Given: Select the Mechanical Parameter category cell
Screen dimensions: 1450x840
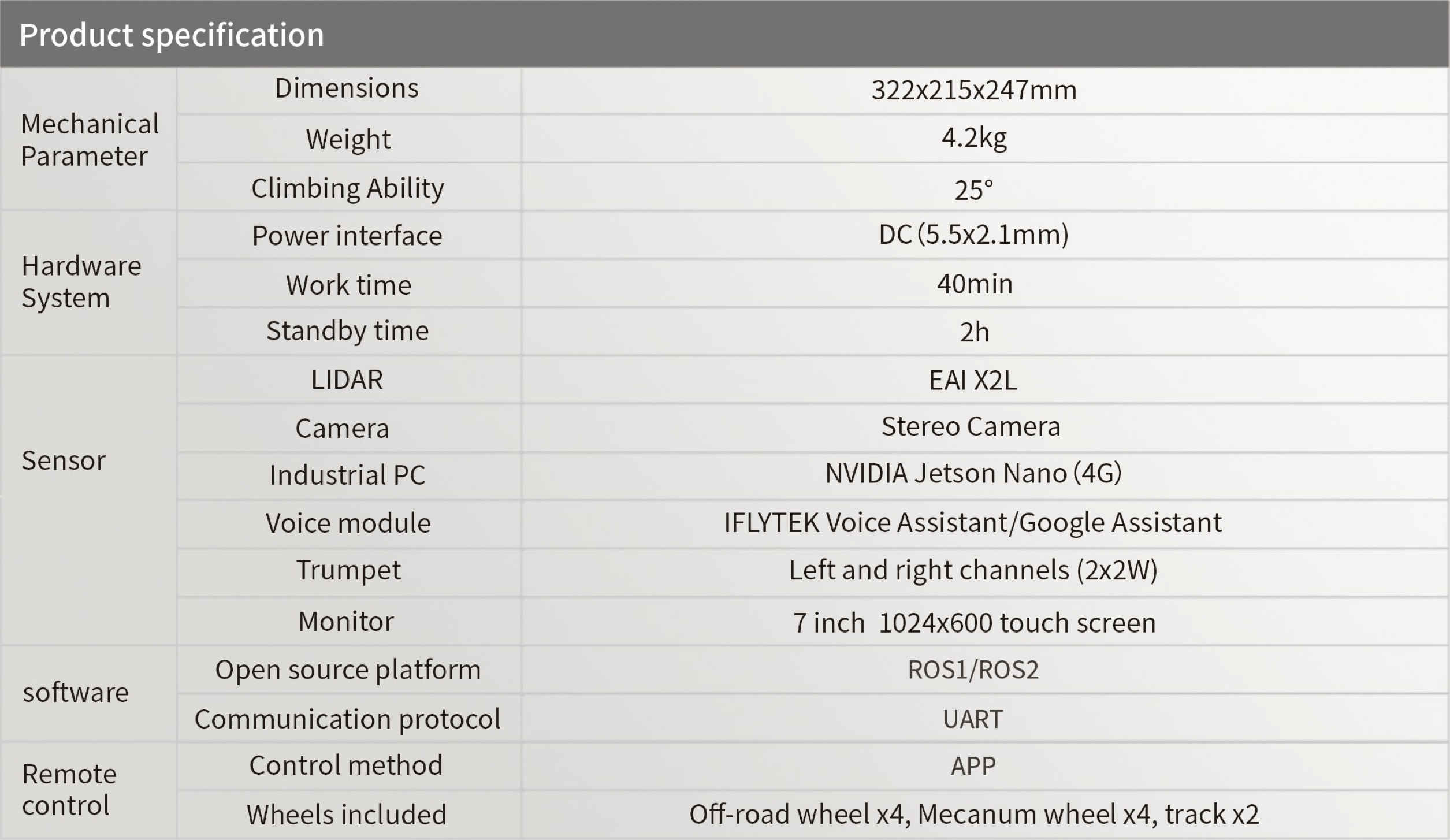Looking at the screenshot, I should tap(90, 140).
